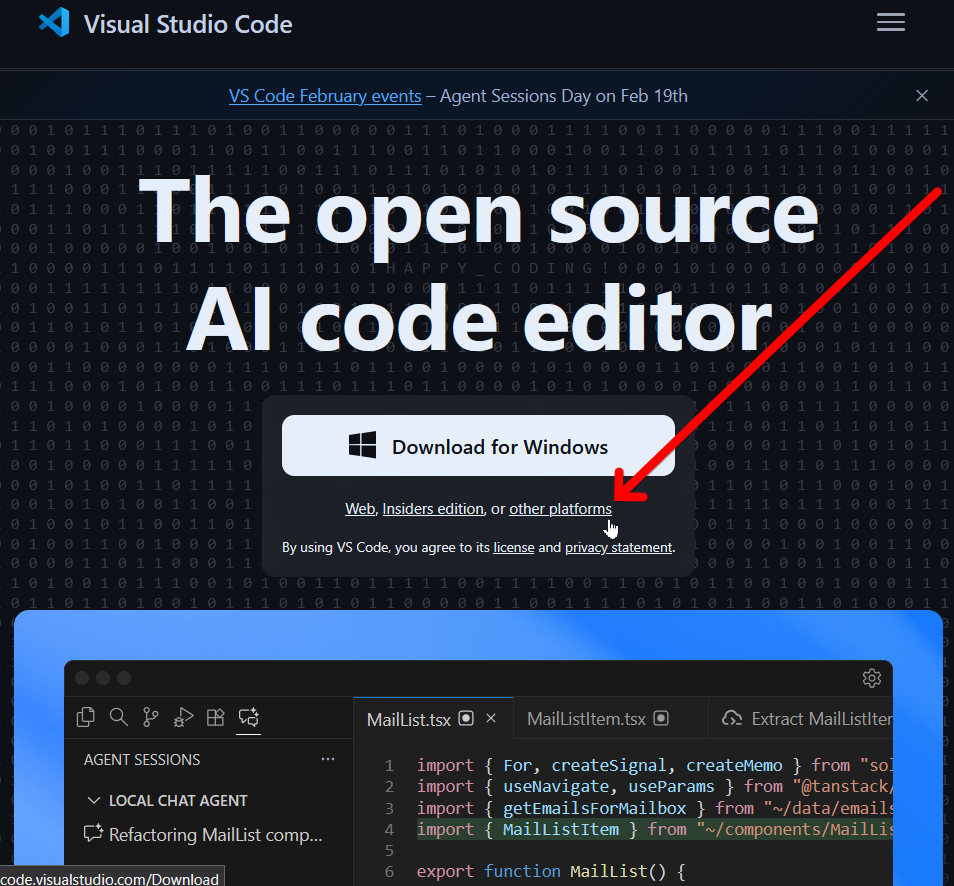
Task: Open Agent Sessions more actions ellipsis
Action: pos(328,760)
